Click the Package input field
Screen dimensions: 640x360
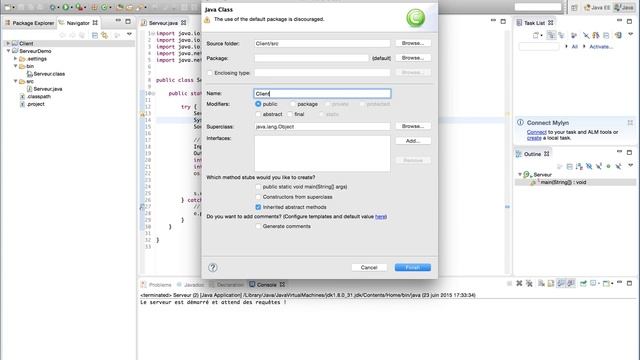click(x=311, y=58)
